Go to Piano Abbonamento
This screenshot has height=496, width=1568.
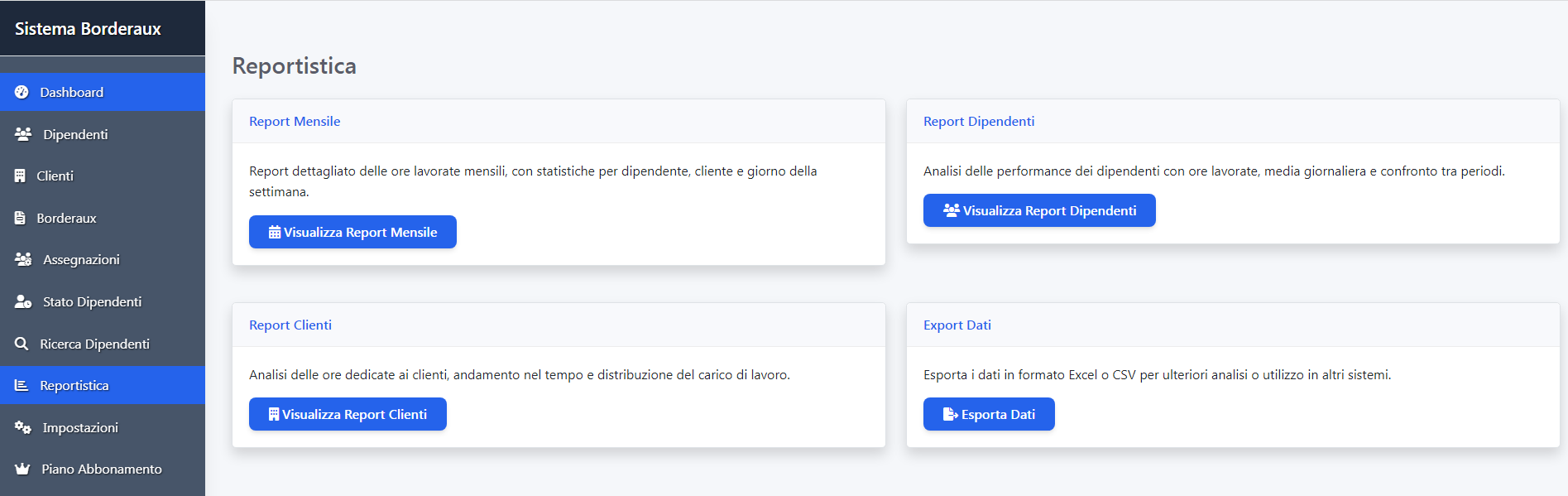[103, 469]
